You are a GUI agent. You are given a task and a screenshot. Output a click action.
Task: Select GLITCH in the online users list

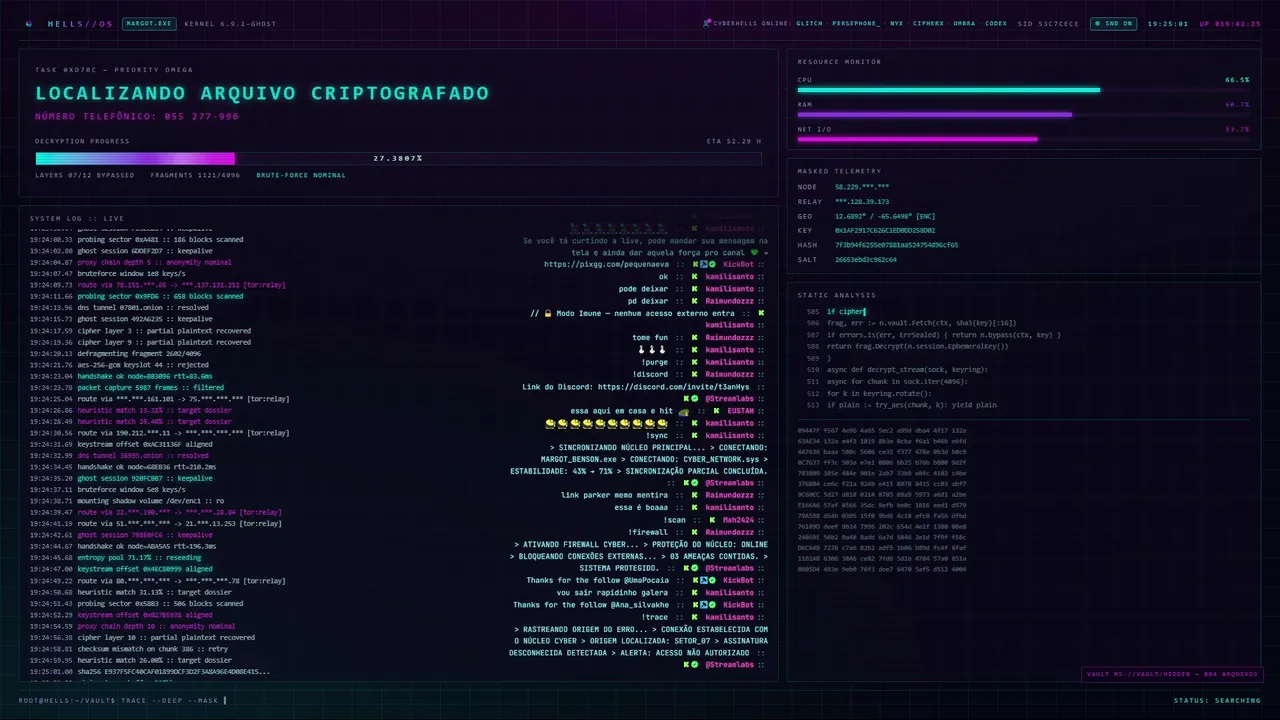(x=809, y=23)
